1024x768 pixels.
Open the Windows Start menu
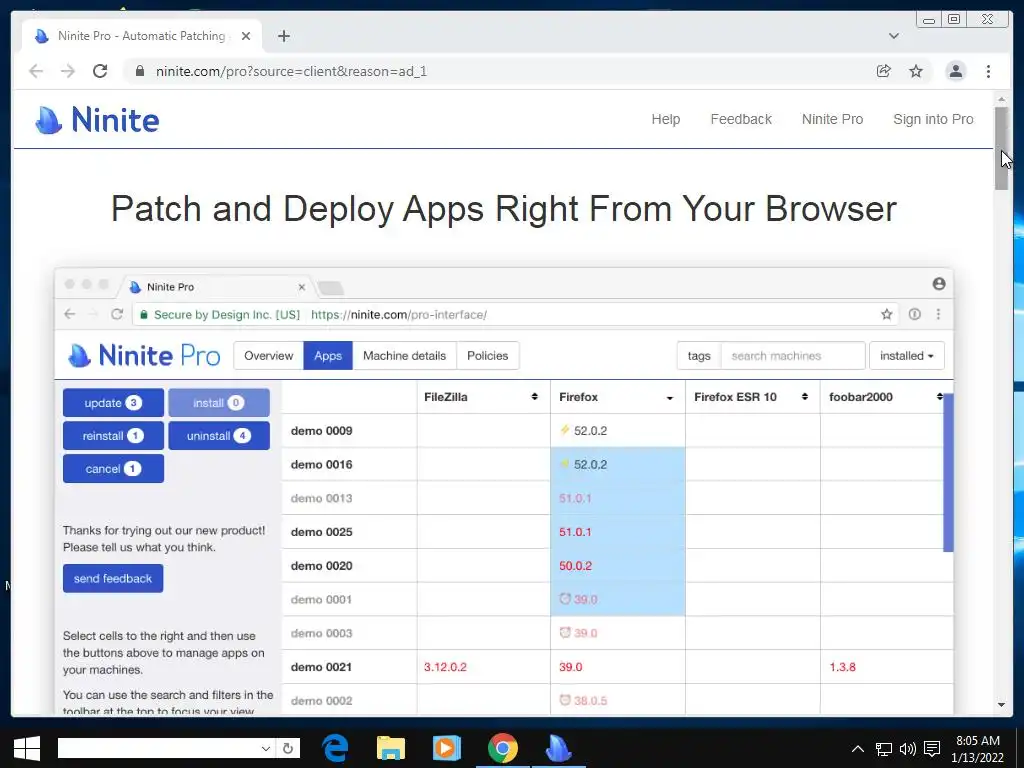pos(27,748)
